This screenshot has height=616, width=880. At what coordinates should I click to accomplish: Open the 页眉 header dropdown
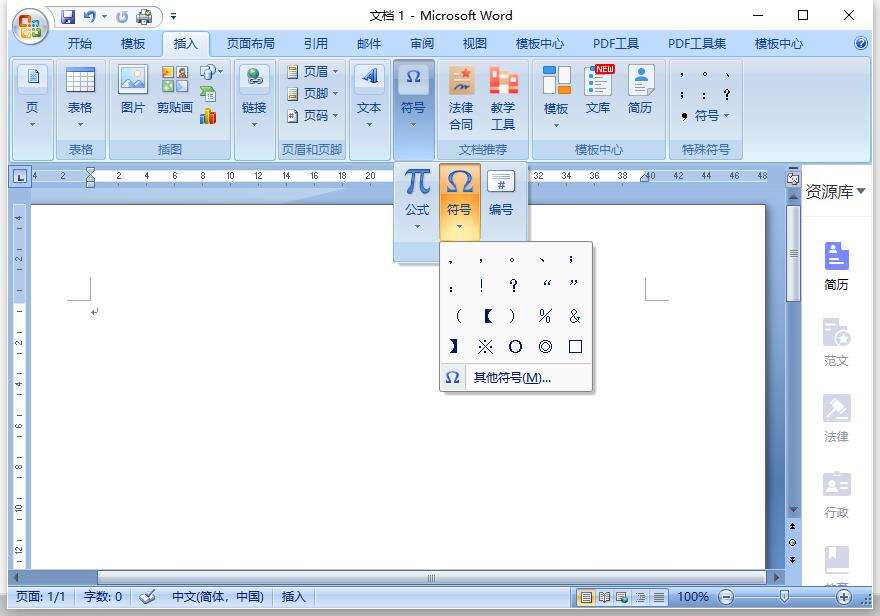click(313, 72)
